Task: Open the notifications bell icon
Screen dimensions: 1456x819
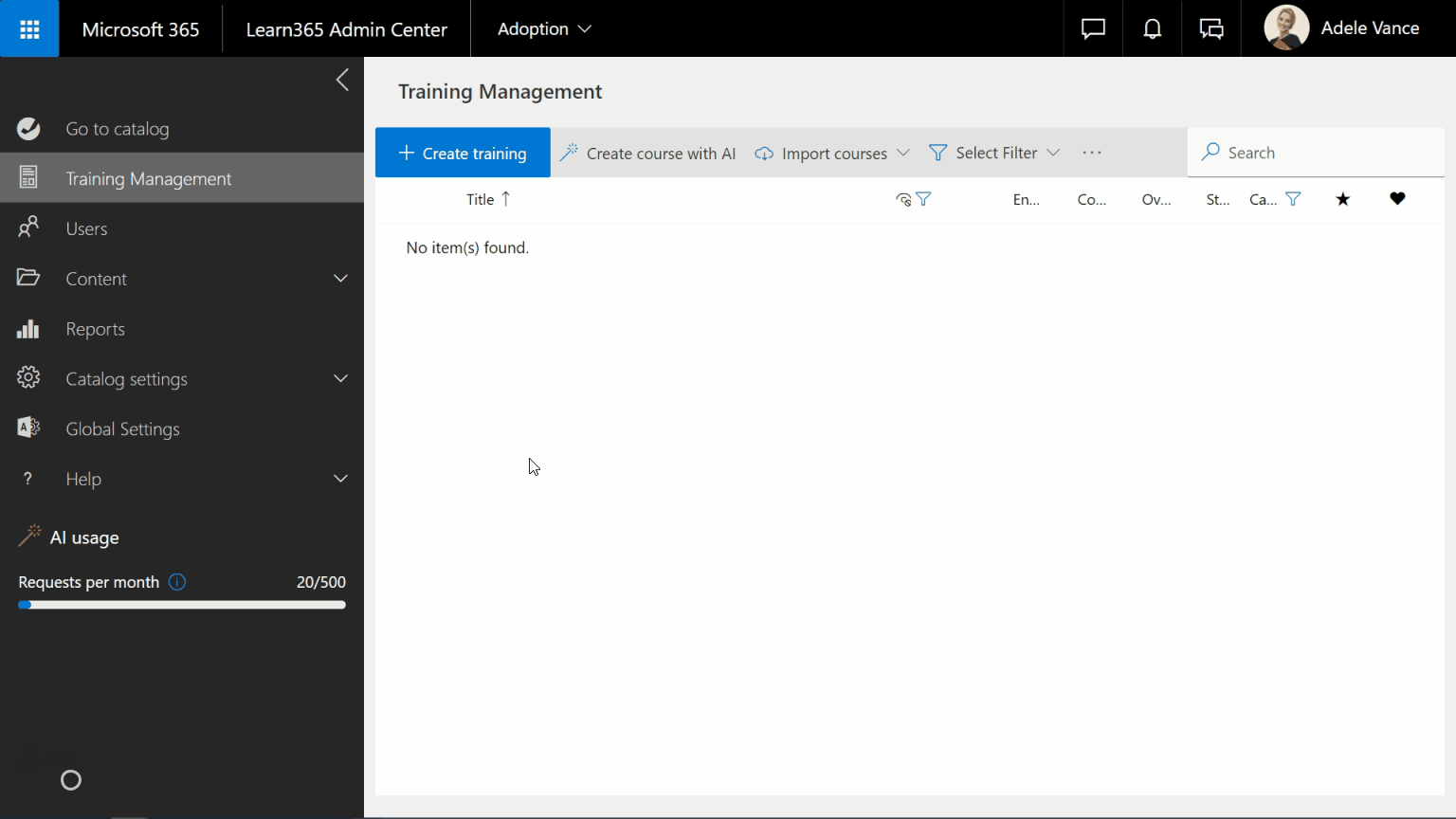Action: pos(1152,29)
